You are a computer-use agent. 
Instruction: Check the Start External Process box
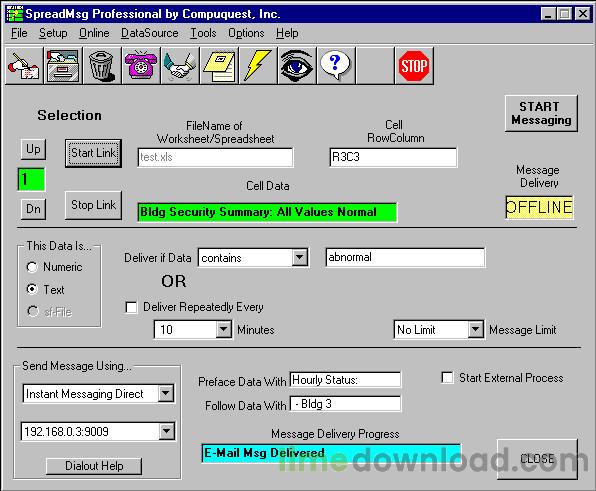click(x=447, y=378)
